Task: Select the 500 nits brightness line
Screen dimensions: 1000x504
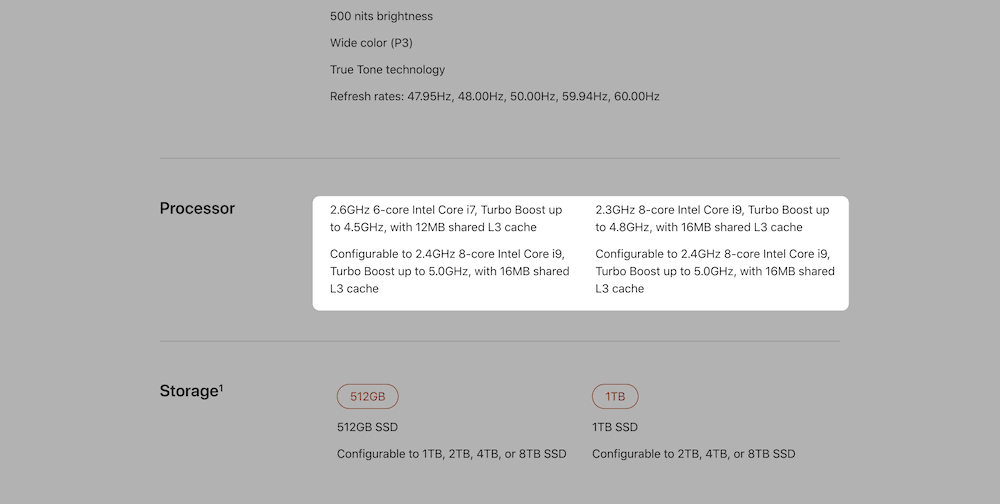Action: tap(381, 16)
